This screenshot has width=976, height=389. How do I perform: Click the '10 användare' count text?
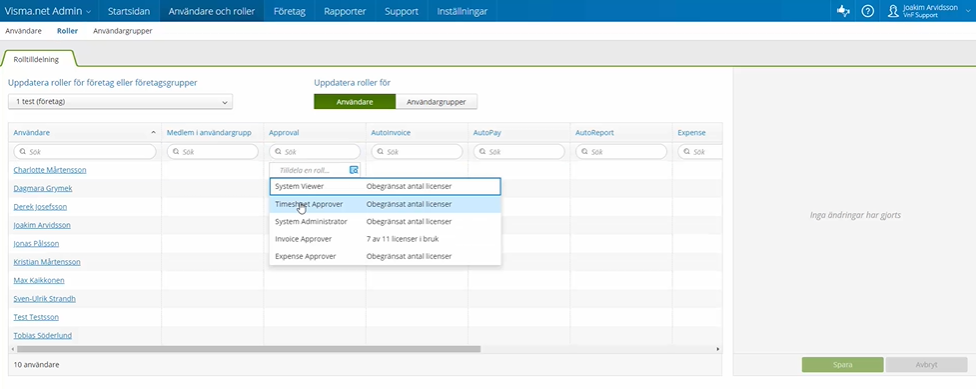[36, 365]
